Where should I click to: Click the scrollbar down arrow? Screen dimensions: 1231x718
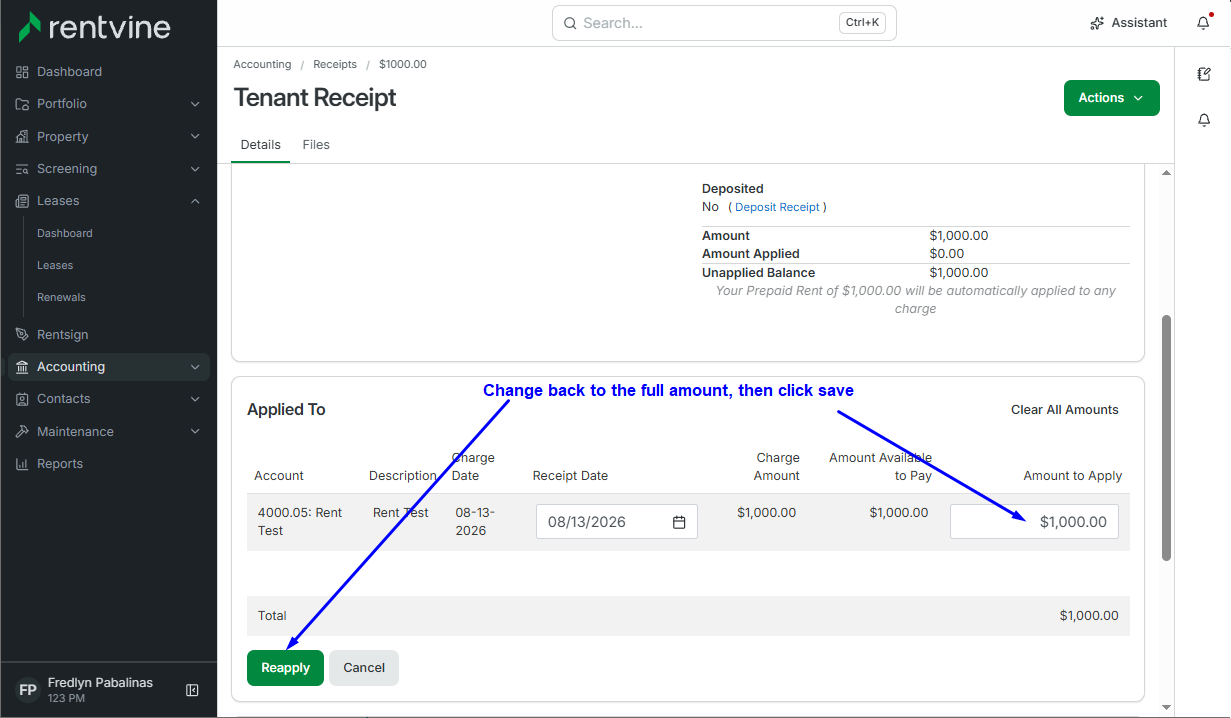(x=1166, y=707)
